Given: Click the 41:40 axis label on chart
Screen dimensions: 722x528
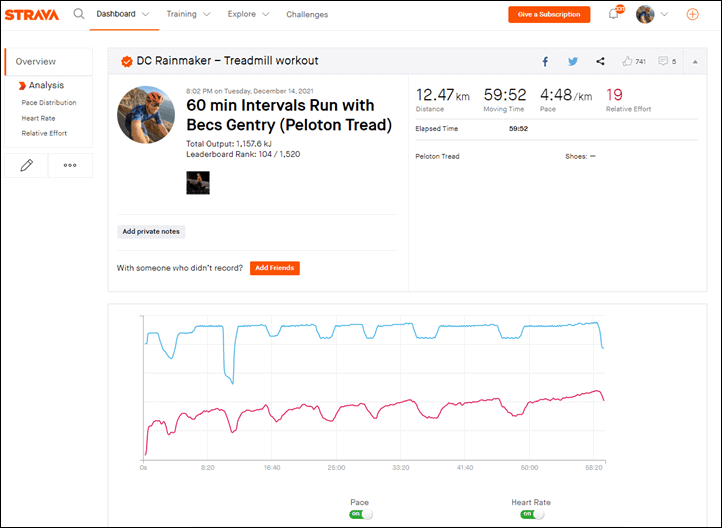Looking at the screenshot, I should (x=465, y=468).
